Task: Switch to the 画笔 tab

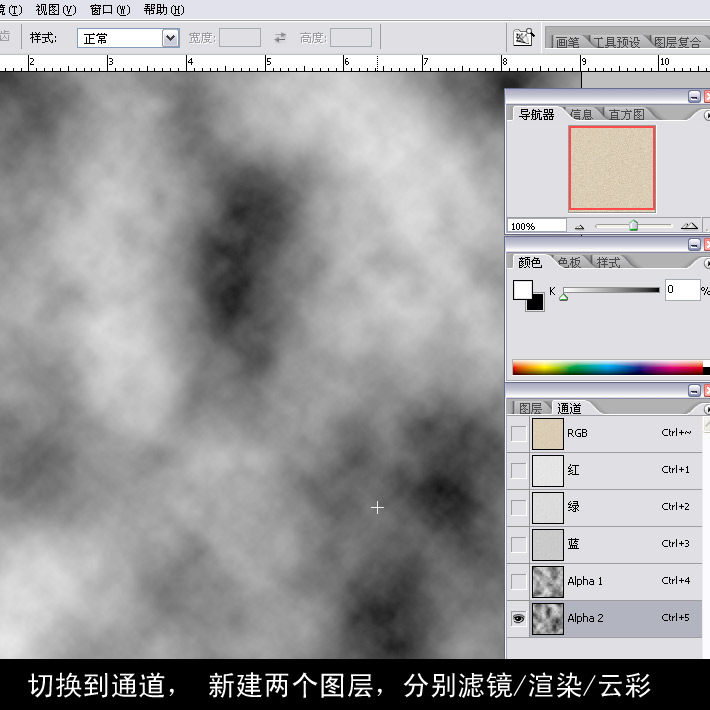Action: [567, 42]
